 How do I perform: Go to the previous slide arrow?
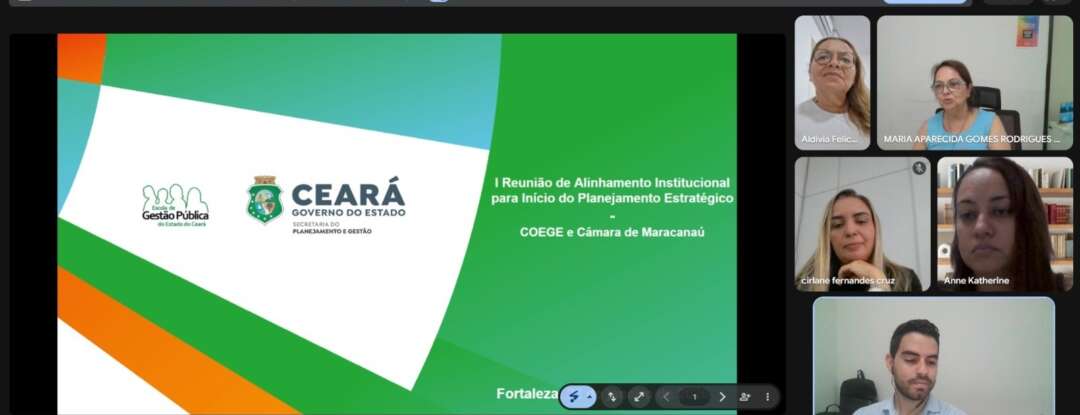point(666,396)
